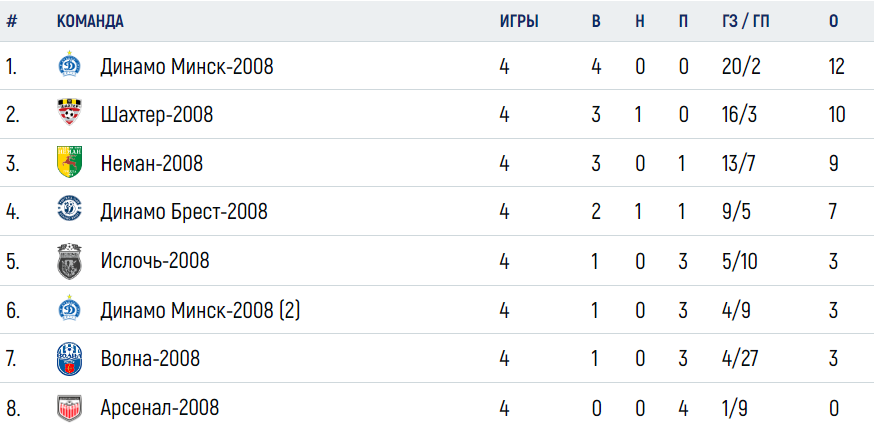Click the Динамо Брест-2008 round logo
The height and width of the screenshot is (430, 874).
(x=70, y=210)
